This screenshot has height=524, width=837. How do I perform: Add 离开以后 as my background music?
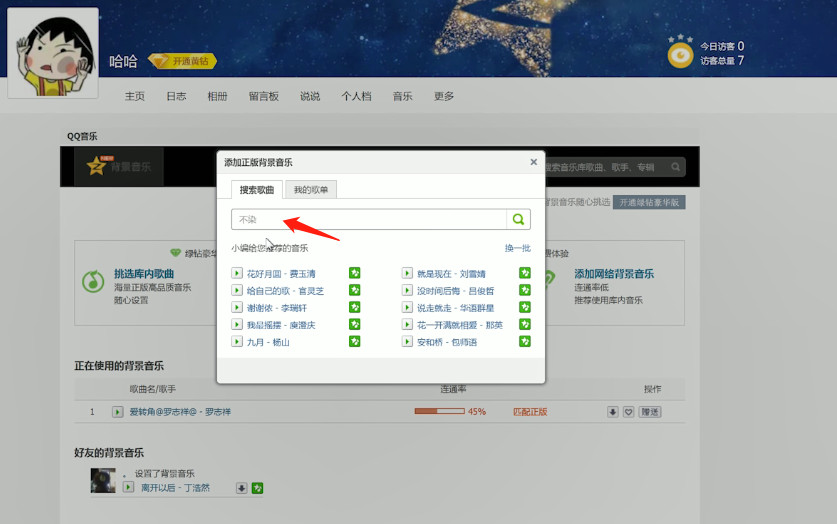257,488
